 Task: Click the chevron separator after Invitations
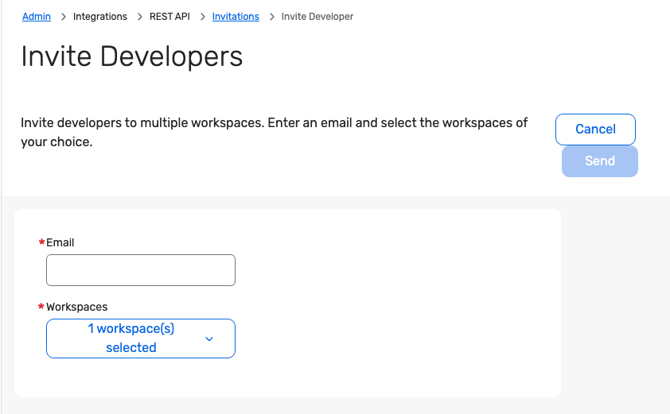271,17
